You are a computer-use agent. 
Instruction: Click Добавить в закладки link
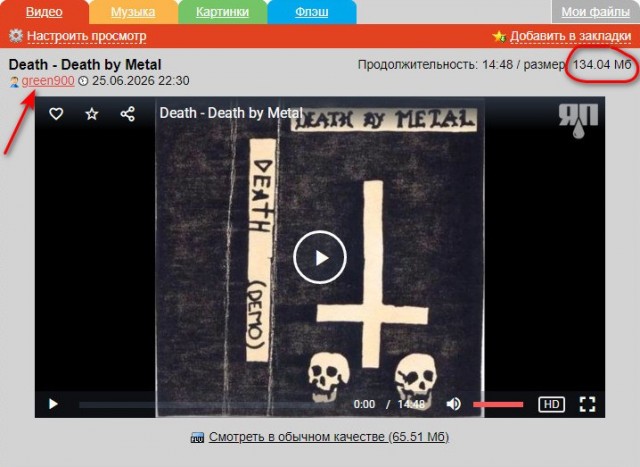coord(571,36)
